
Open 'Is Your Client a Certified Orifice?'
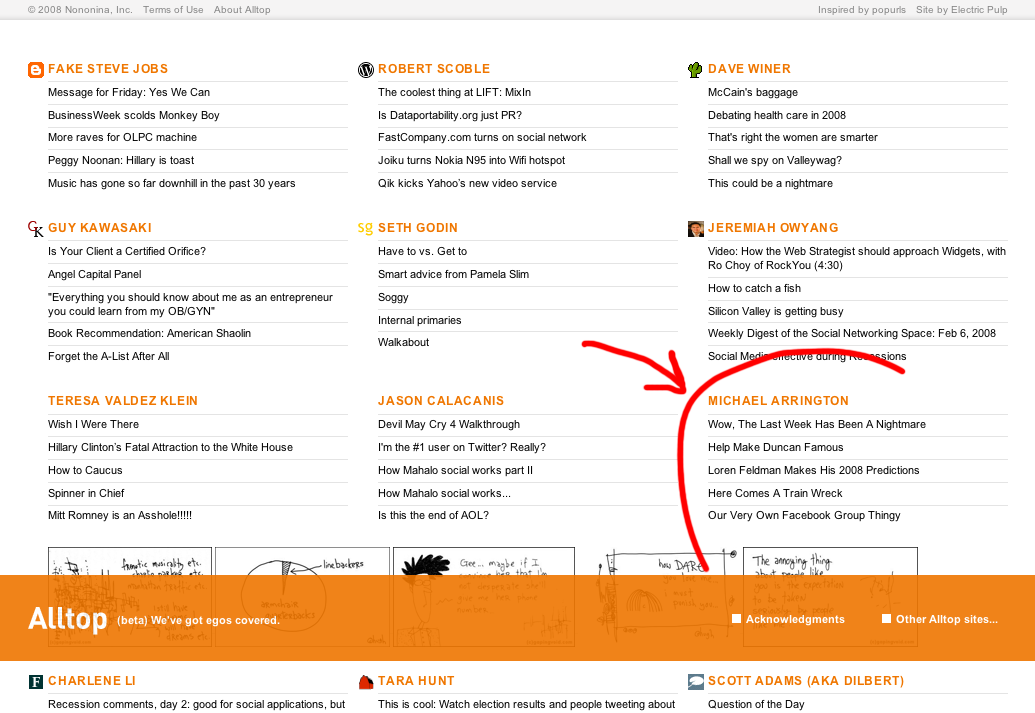pyautogui.click(x=127, y=252)
